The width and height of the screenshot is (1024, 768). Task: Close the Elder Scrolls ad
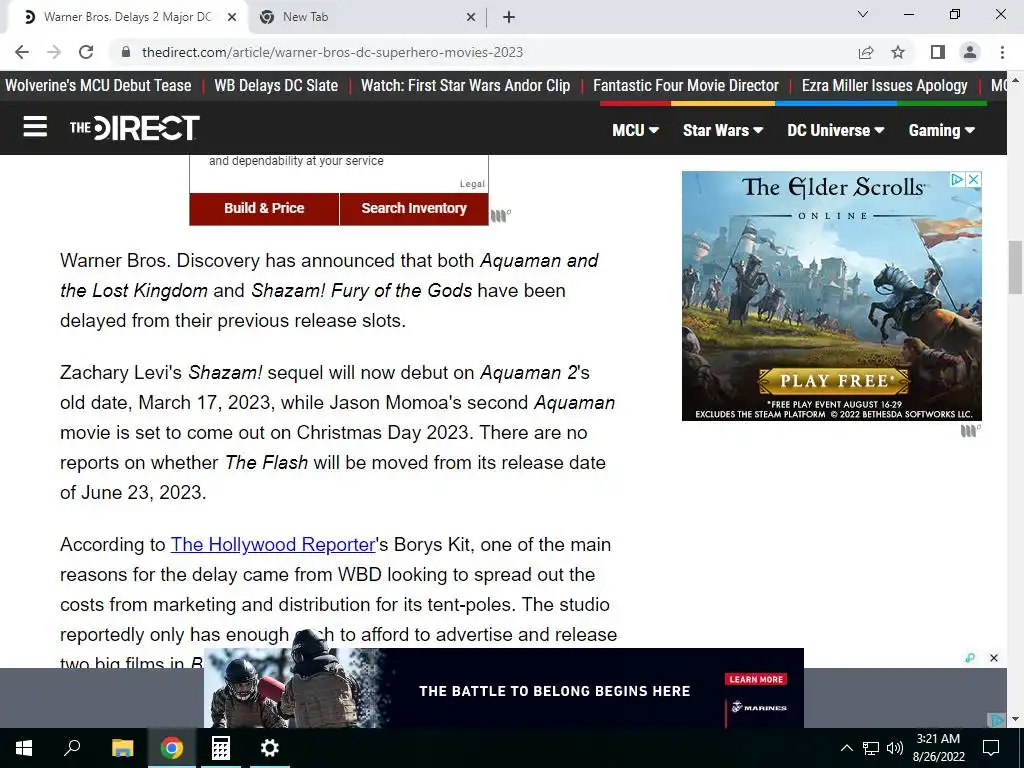974,179
